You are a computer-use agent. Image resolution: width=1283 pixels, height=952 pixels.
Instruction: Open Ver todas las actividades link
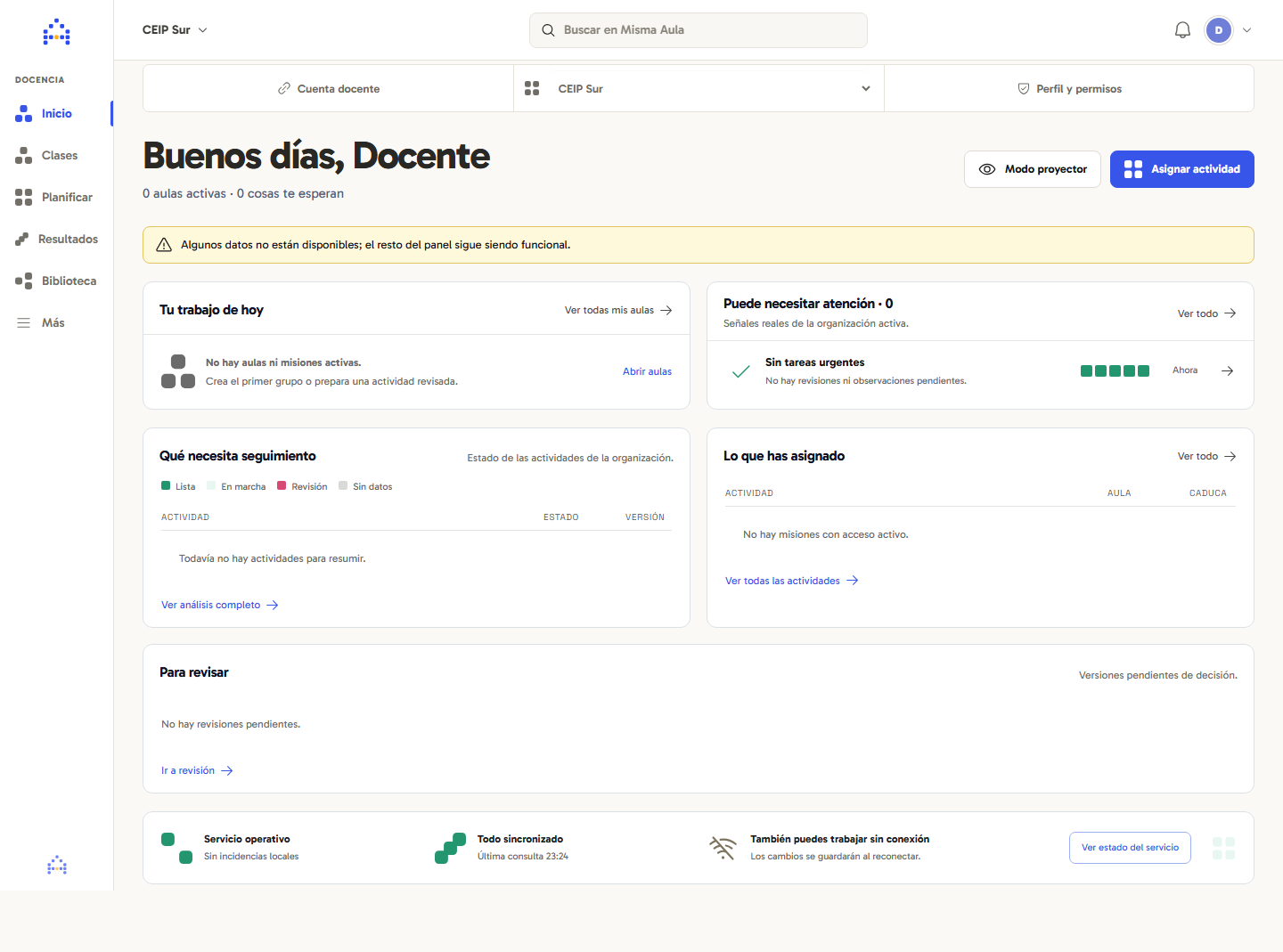tap(792, 581)
